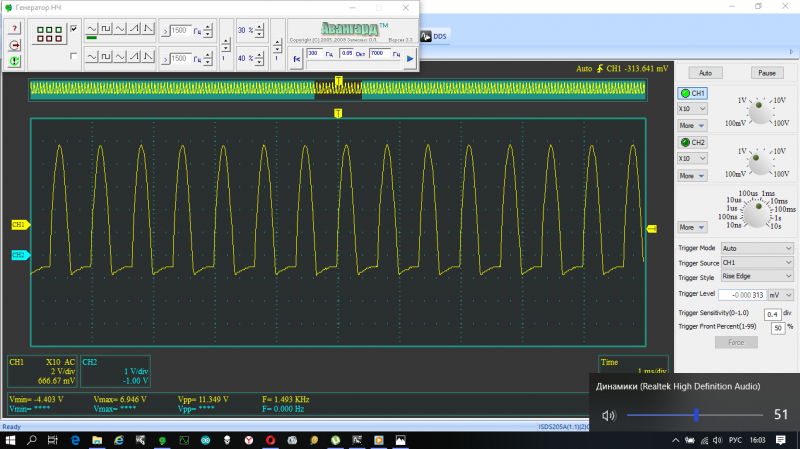This screenshot has height=449, width=800.
Task: Toggle the CH2 channel on/off button
Action: (693, 143)
